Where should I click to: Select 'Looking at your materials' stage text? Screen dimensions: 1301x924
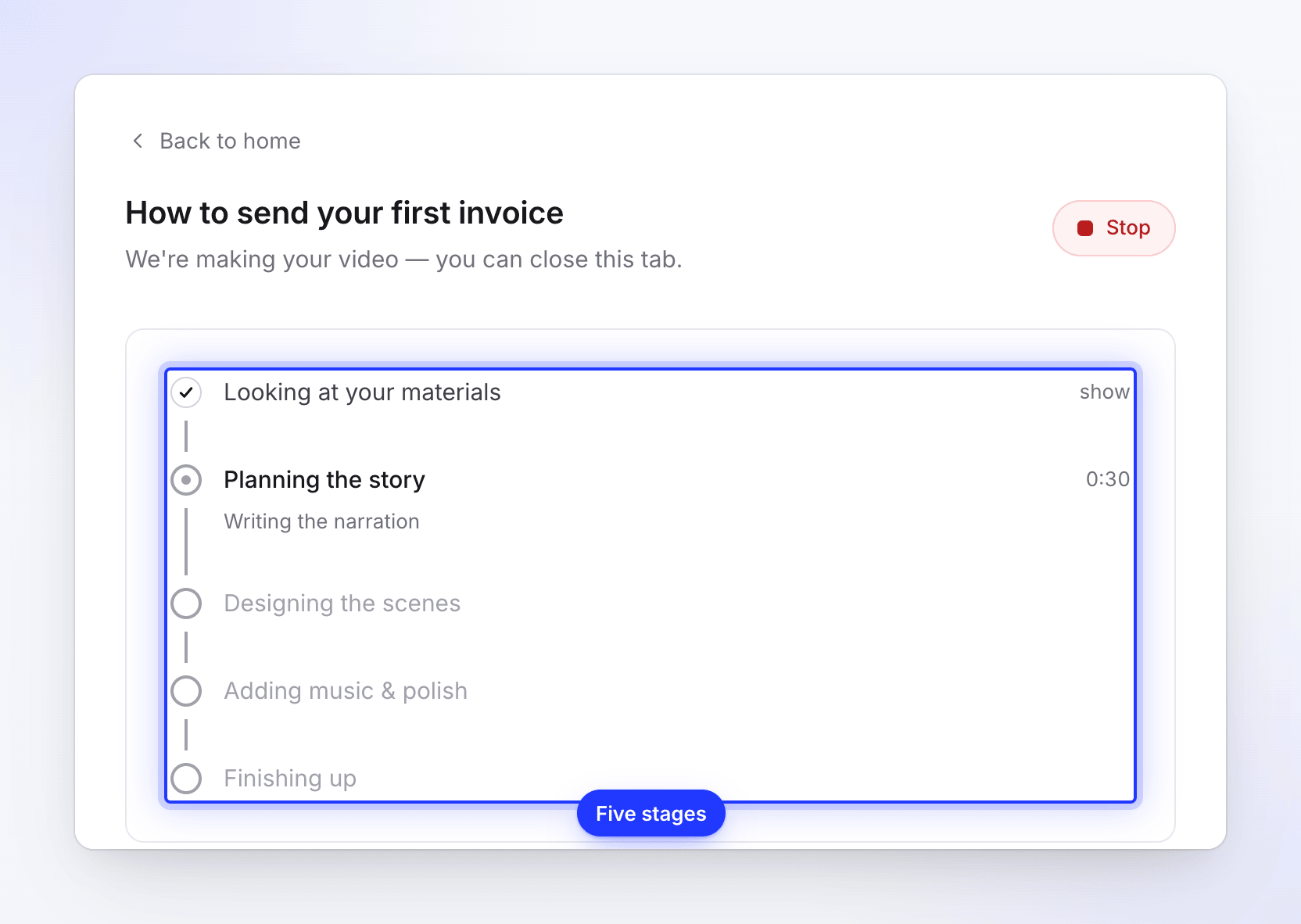pyautogui.click(x=362, y=392)
